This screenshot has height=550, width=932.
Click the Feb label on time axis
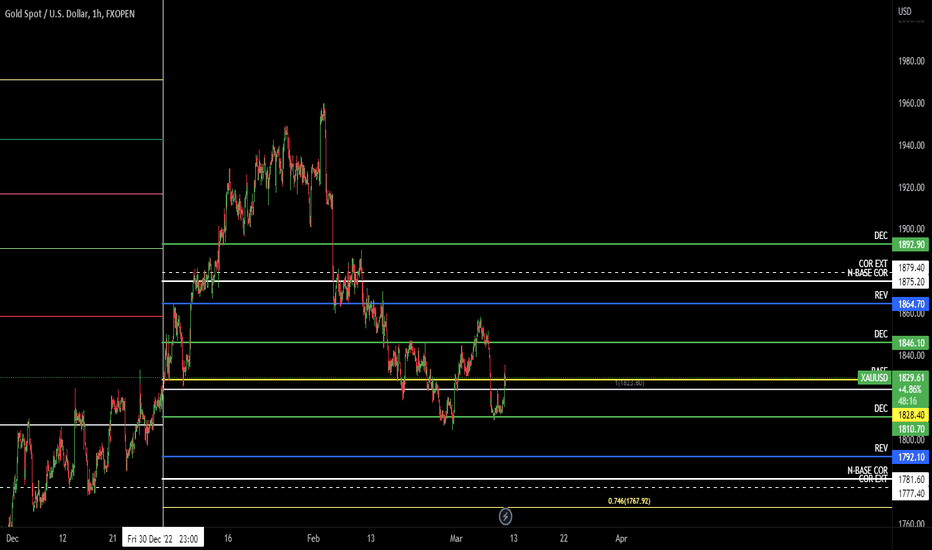click(x=313, y=539)
